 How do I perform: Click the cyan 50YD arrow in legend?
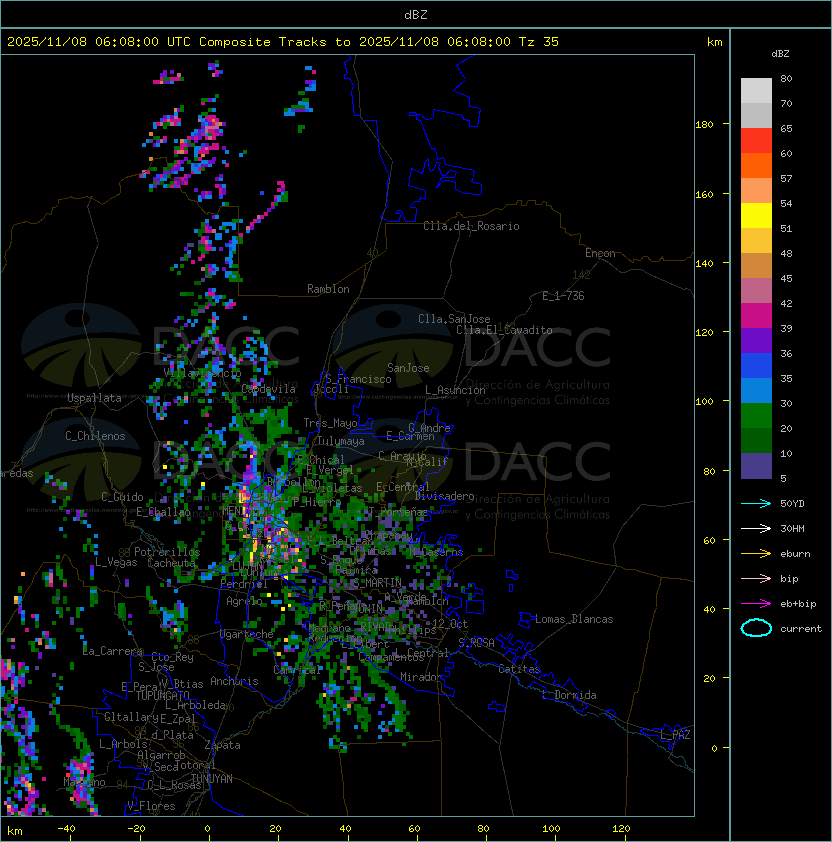click(756, 503)
